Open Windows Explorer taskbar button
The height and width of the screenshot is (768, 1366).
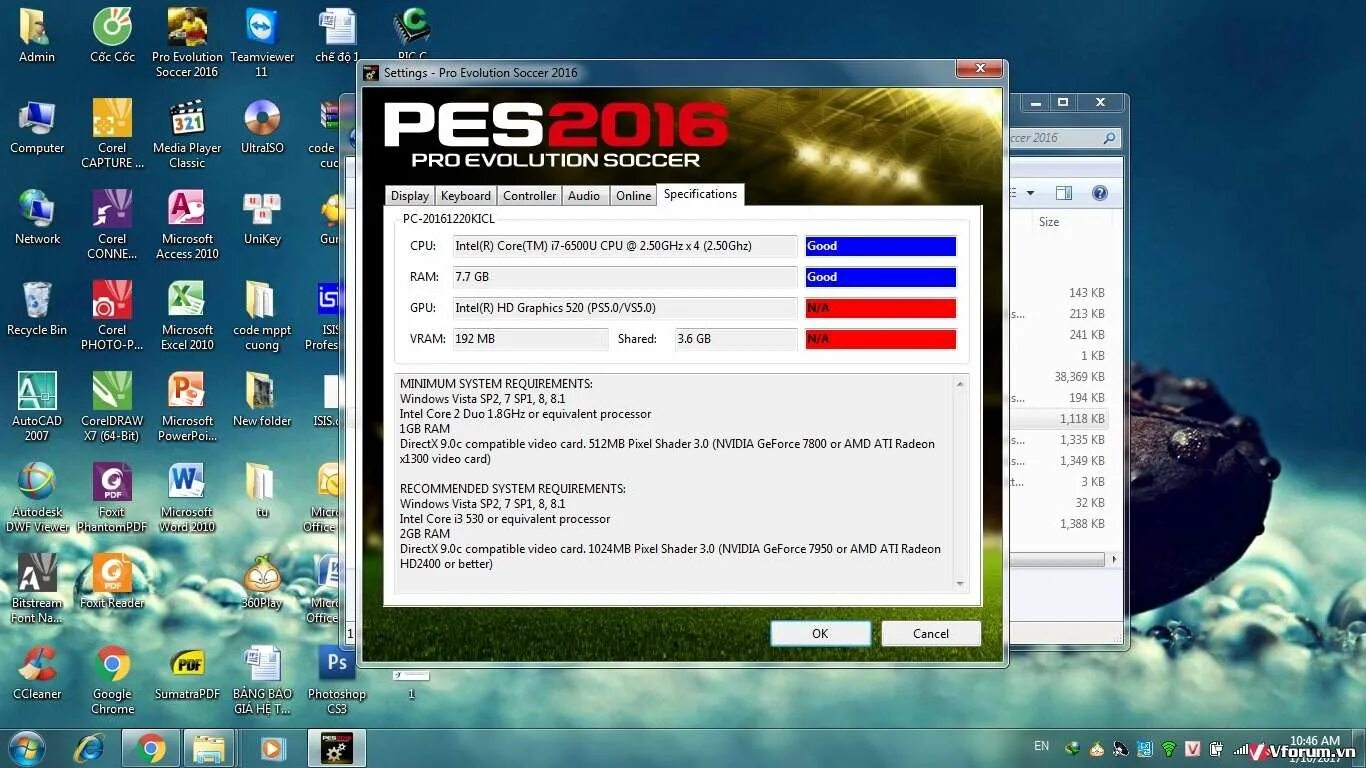point(210,748)
